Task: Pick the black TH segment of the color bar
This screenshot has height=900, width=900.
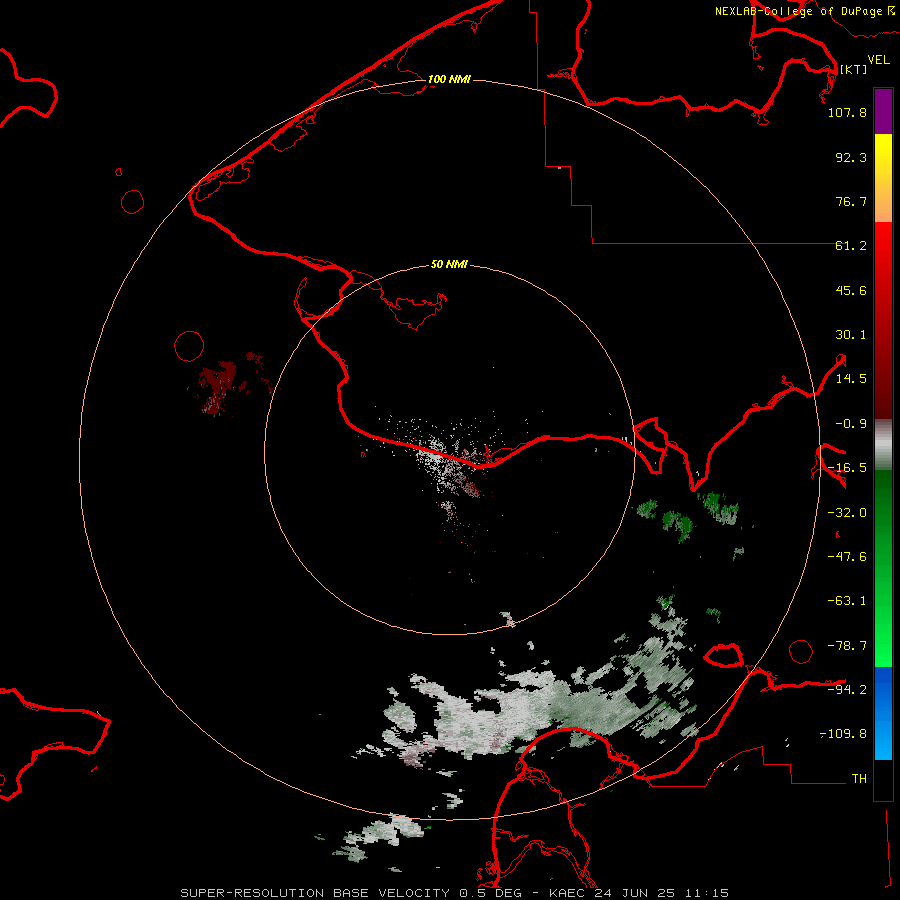Action: pyautogui.click(x=883, y=779)
